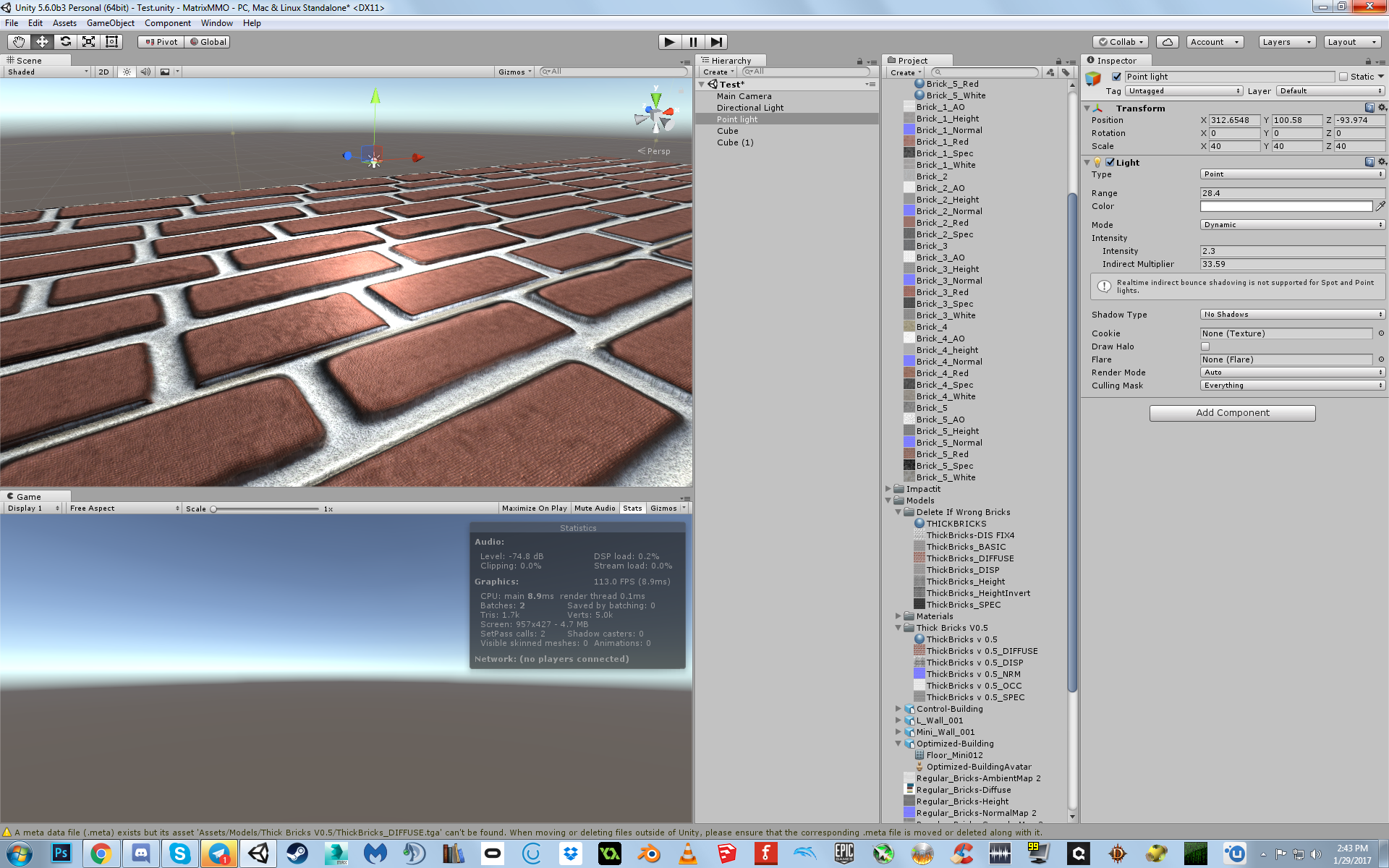The width and height of the screenshot is (1389, 868).
Task: Check the Draw Halo checkbox
Action: click(x=1205, y=346)
